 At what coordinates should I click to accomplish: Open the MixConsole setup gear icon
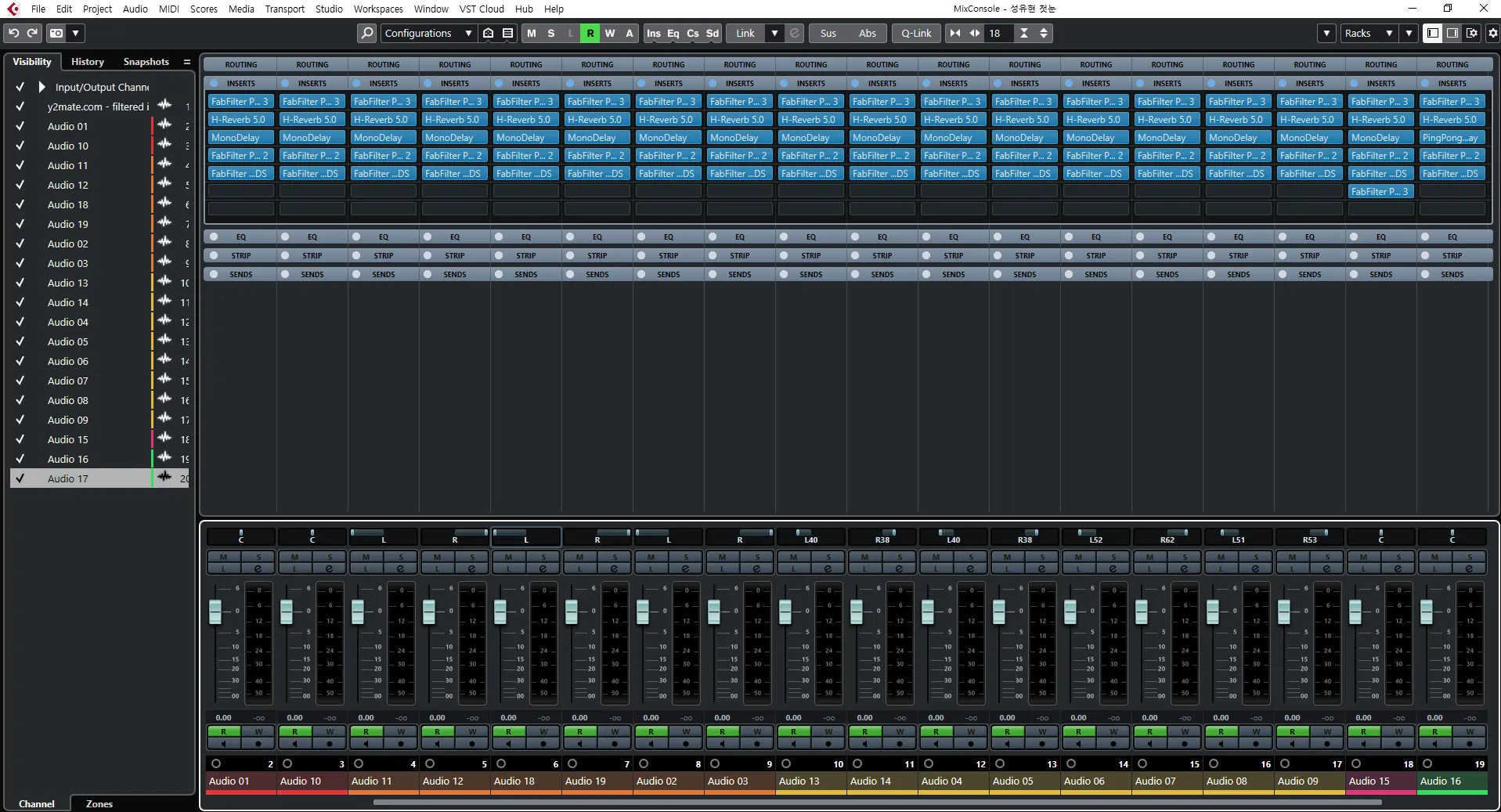pyautogui.click(x=1492, y=33)
